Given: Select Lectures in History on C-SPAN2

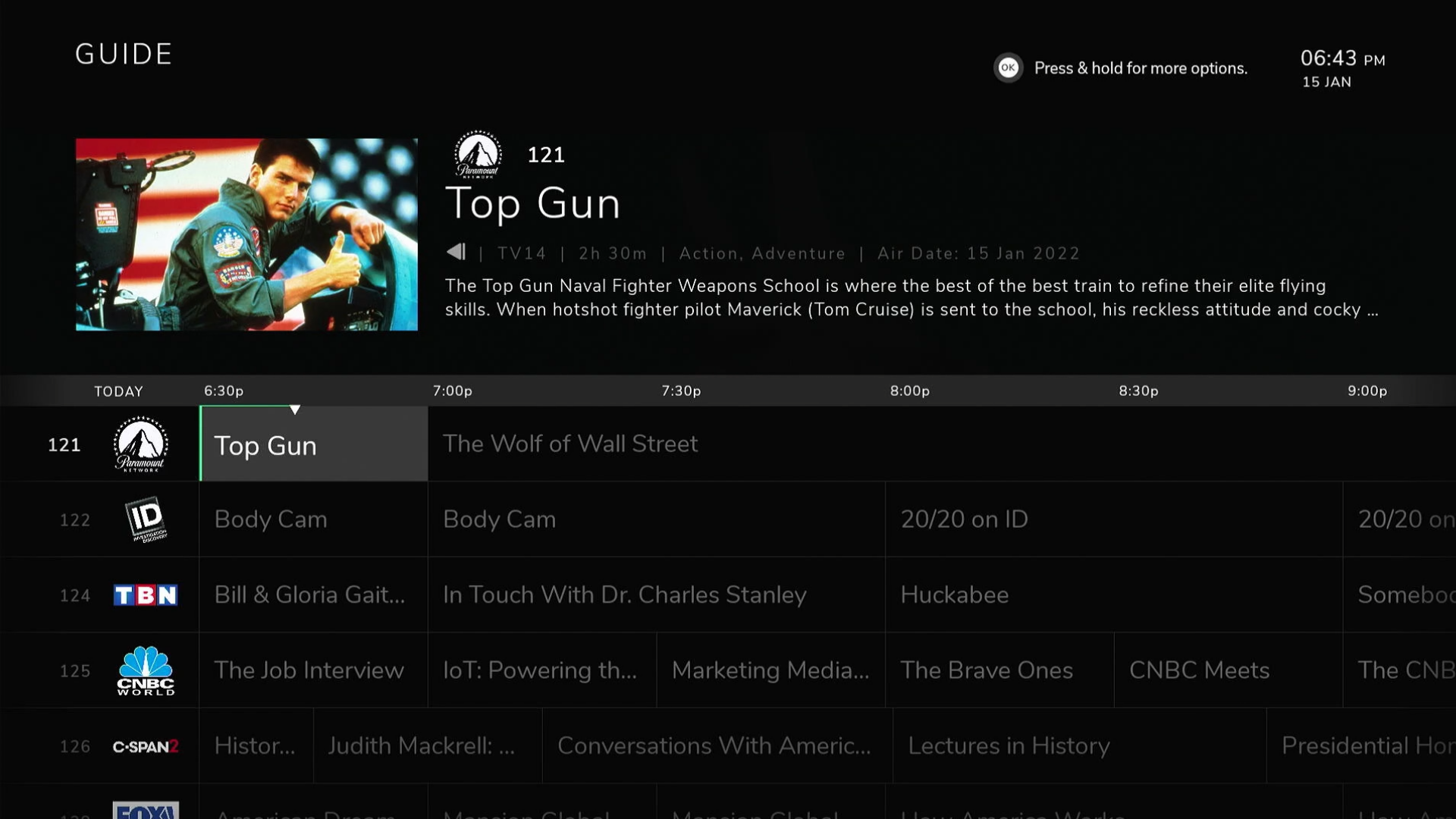Looking at the screenshot, I should (x=1009, y=746).
